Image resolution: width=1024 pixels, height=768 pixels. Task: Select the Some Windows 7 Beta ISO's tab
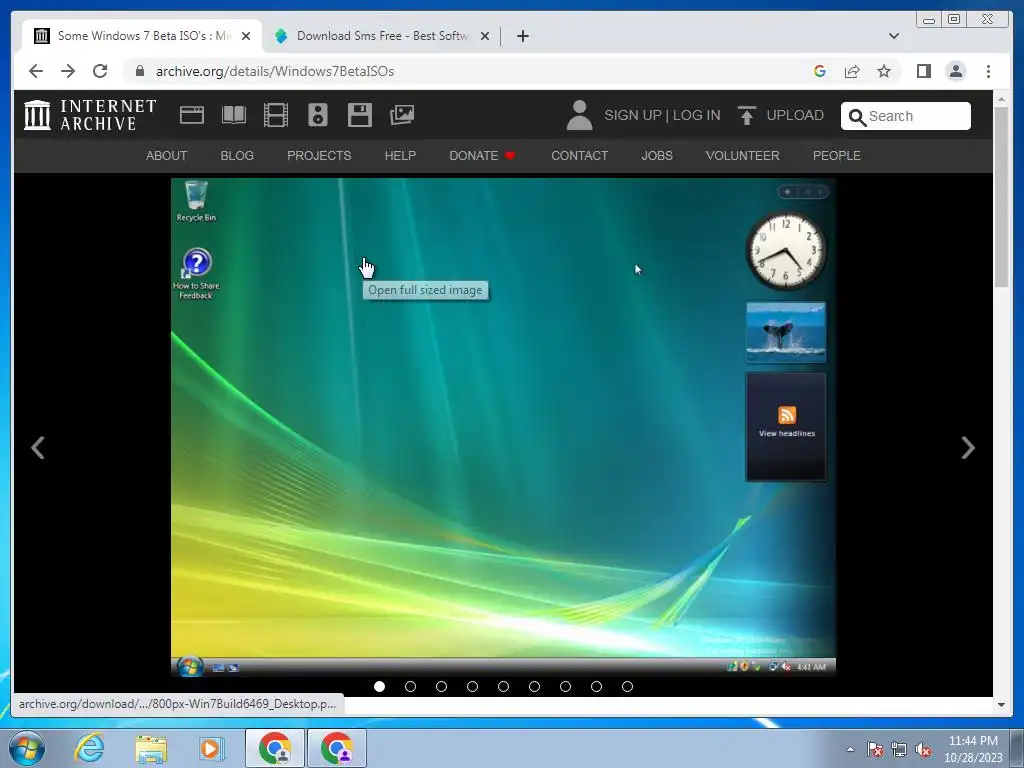142,36
